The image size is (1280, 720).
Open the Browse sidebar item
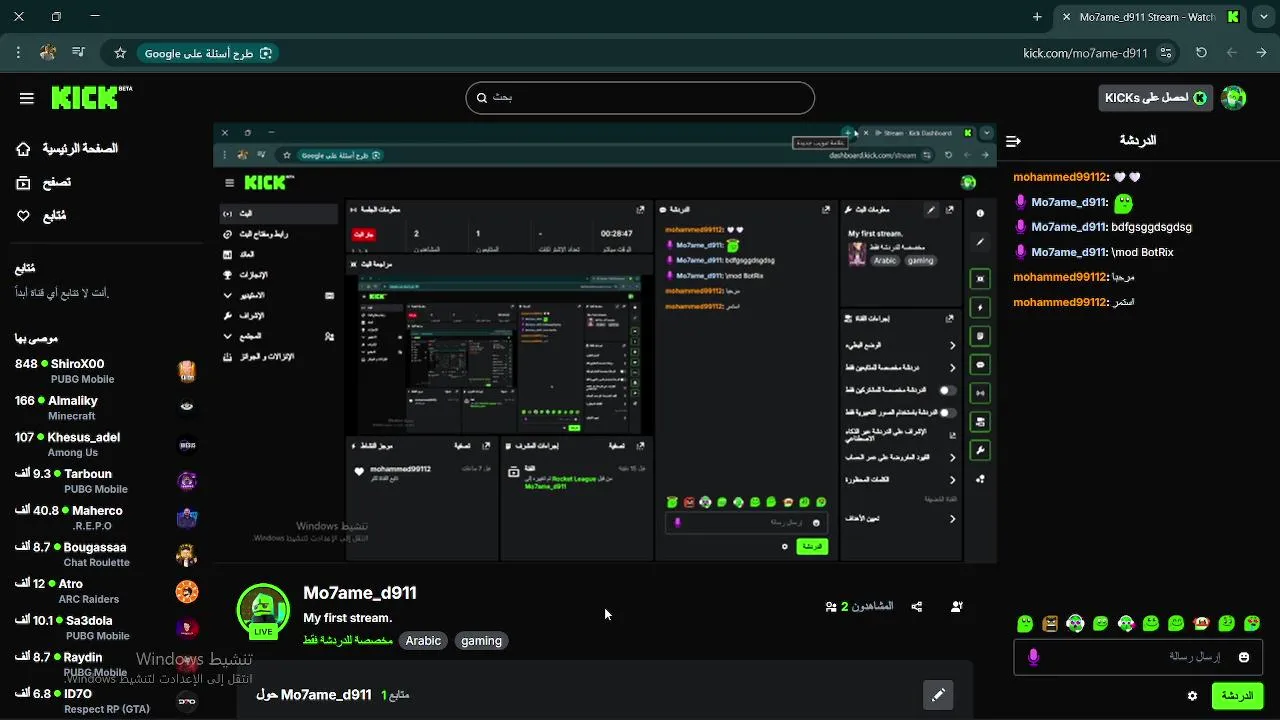[43, 183]
